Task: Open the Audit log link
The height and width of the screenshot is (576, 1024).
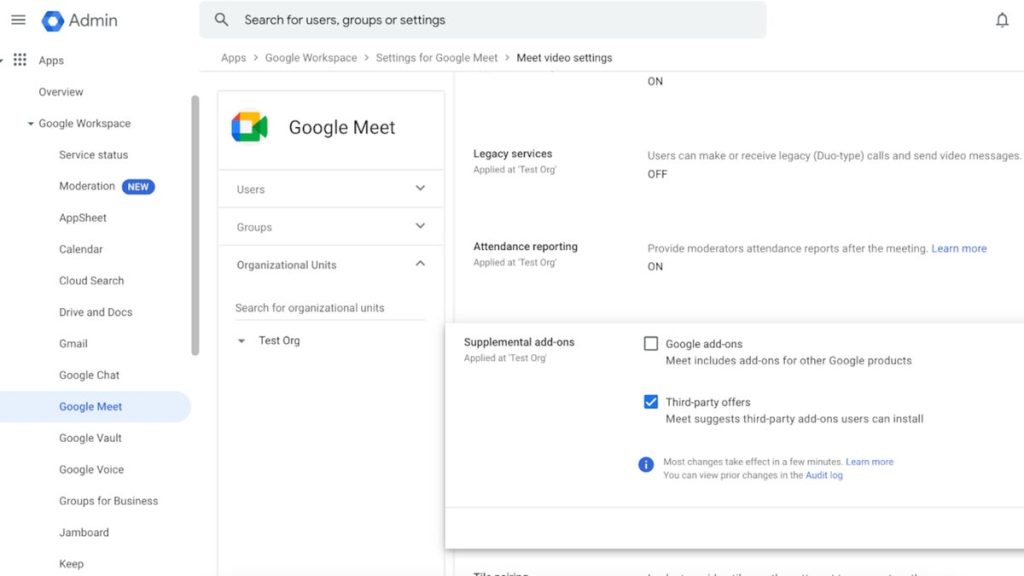Action: pos(823,475)
